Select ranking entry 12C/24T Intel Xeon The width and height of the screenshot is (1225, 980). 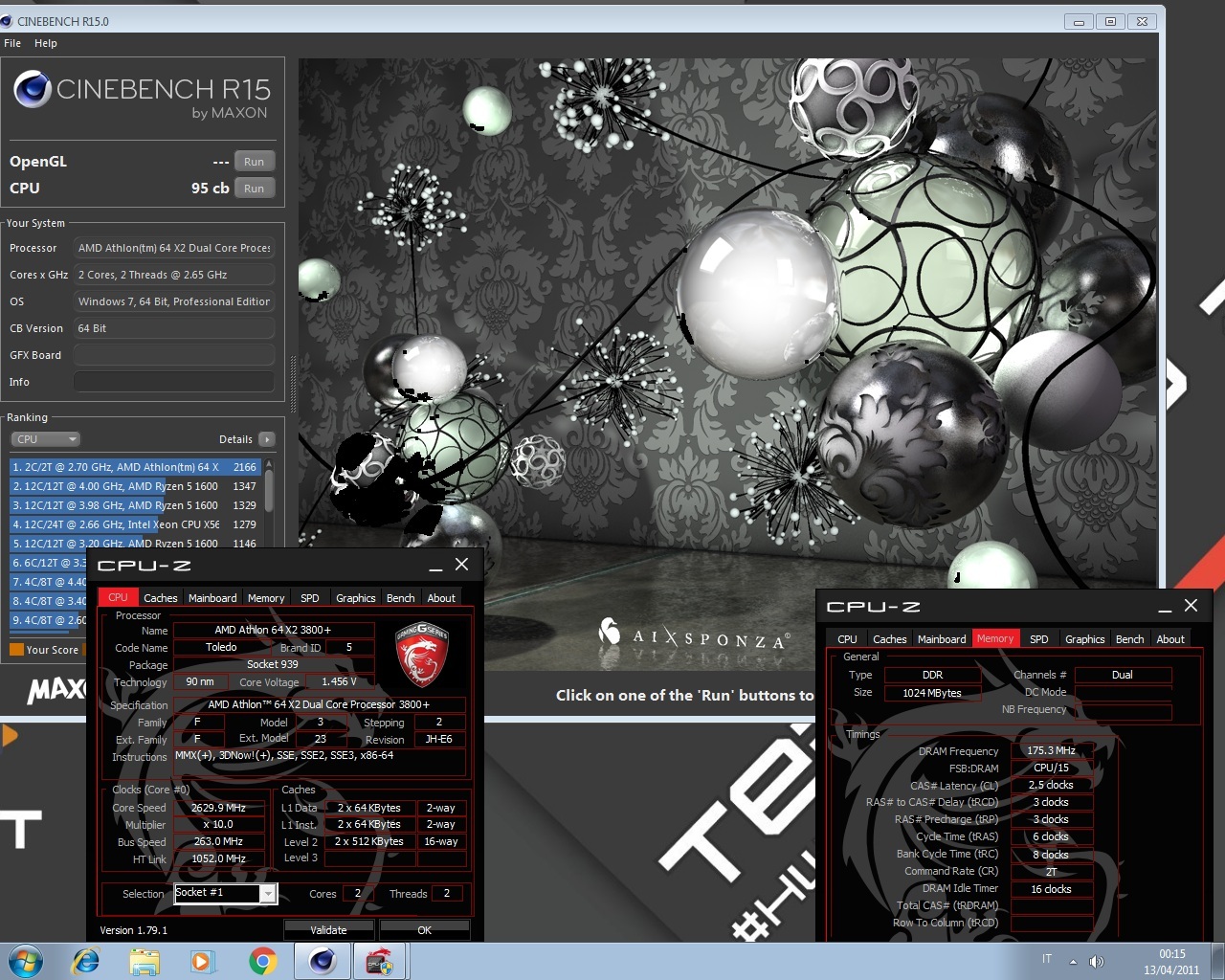pos(135,524)
